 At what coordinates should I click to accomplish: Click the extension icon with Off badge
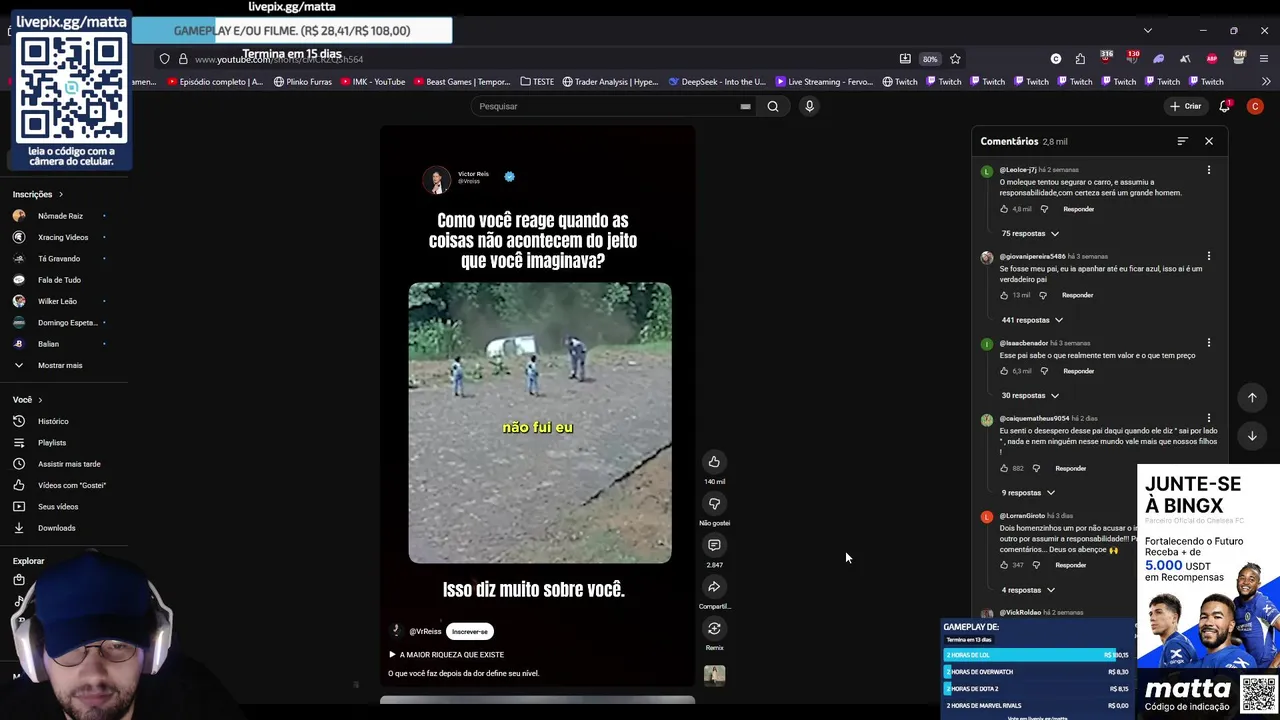(x=1239, y=58)
